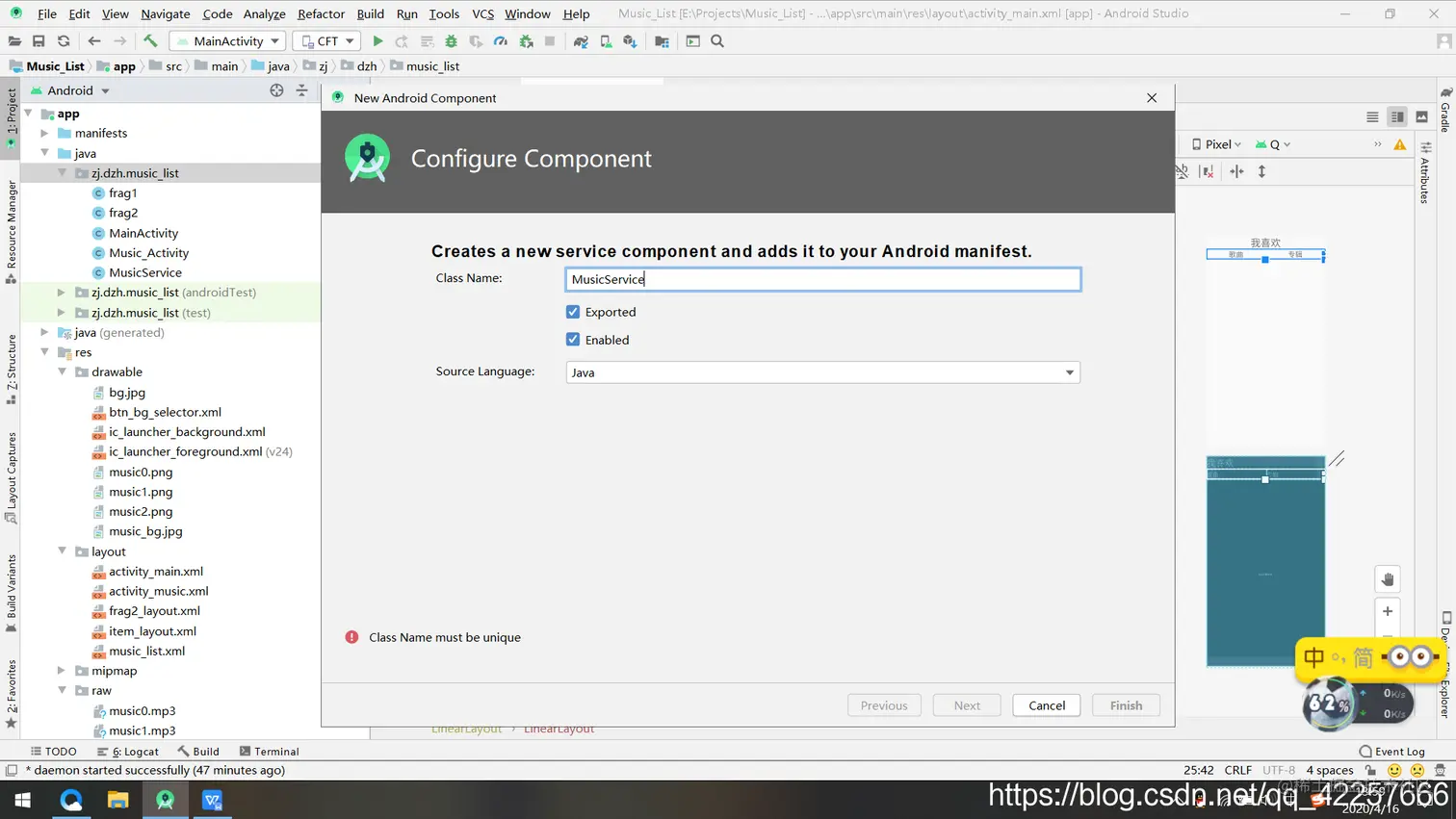Viewport: 1456px width, 819px height.
Task: Select frag2_layout.xml file
Action: (154, 611)
